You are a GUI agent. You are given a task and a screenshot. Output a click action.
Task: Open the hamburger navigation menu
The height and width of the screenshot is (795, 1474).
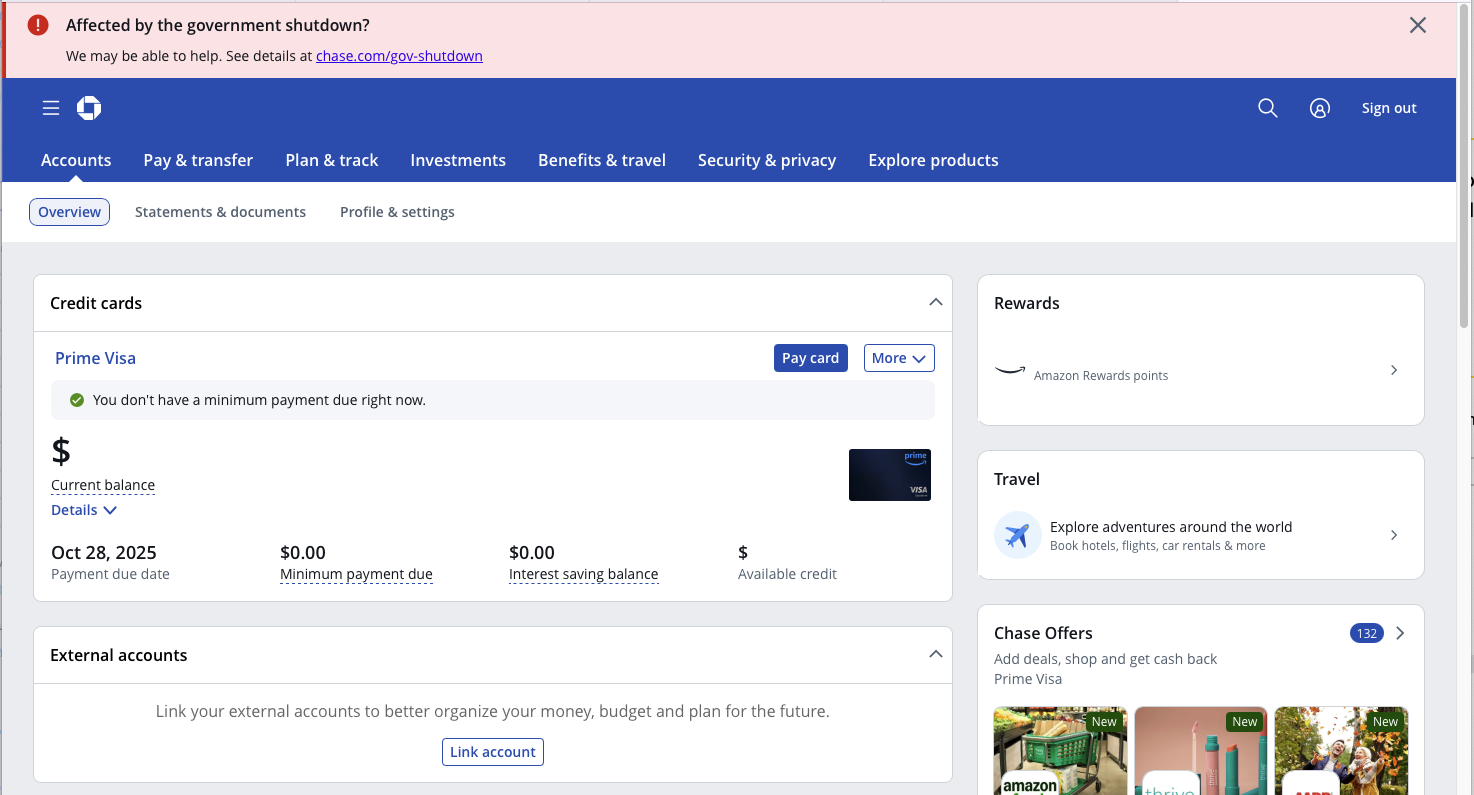51,107
